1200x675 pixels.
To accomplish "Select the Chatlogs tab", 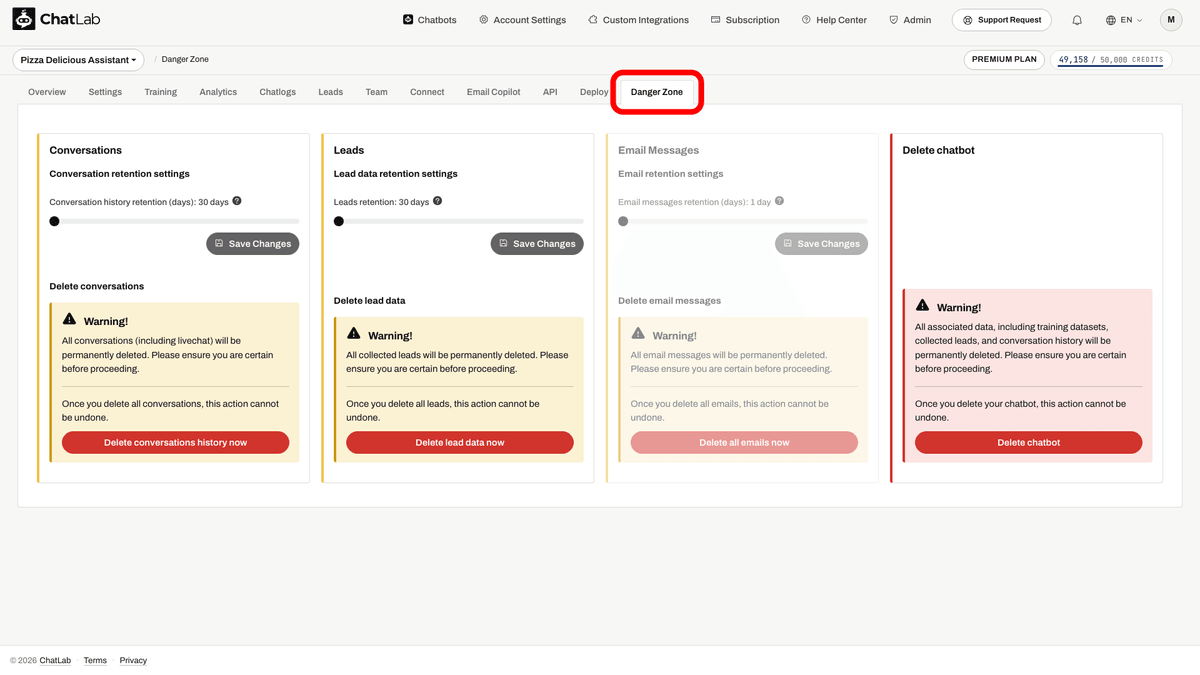I will (x=278, y=92).
